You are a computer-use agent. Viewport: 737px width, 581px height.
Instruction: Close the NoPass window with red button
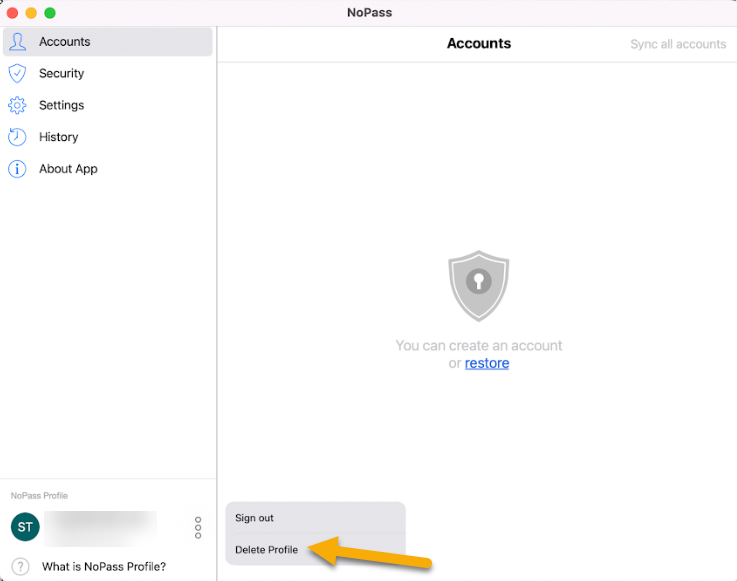pyautogui.click(x=13, y=13)
